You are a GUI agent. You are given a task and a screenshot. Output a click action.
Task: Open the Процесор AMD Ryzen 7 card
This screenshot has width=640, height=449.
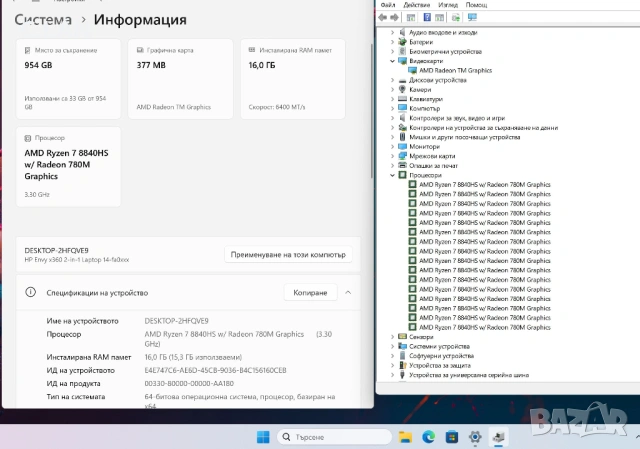click(68, 167)
